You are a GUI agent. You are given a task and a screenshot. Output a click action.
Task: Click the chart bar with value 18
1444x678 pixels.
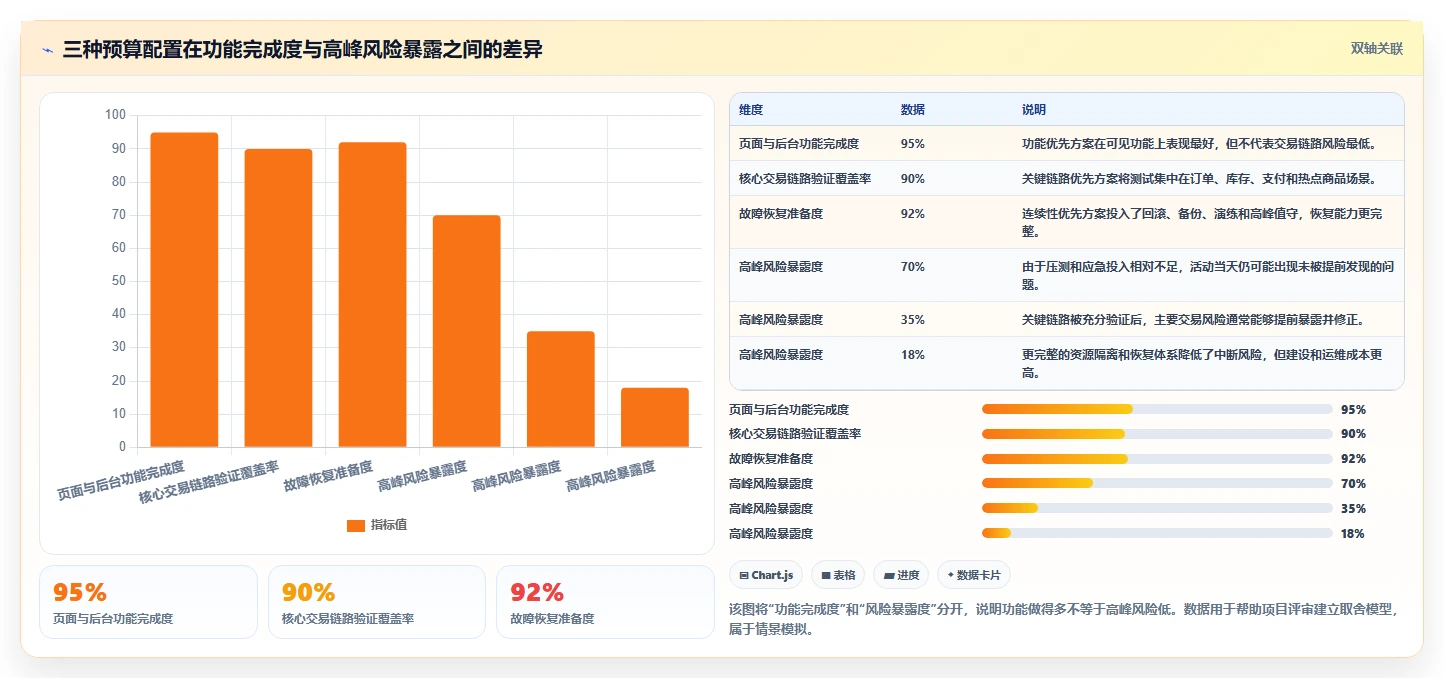654,417
